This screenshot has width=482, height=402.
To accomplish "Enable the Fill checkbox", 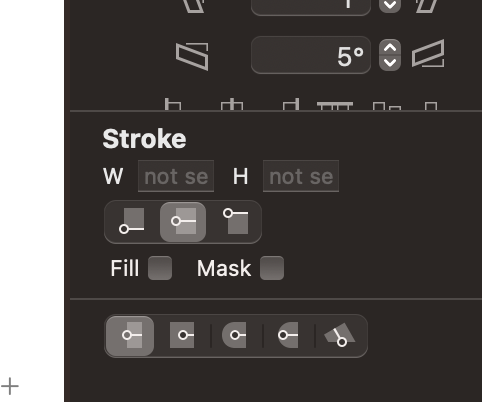I will [x=160, y=268].
